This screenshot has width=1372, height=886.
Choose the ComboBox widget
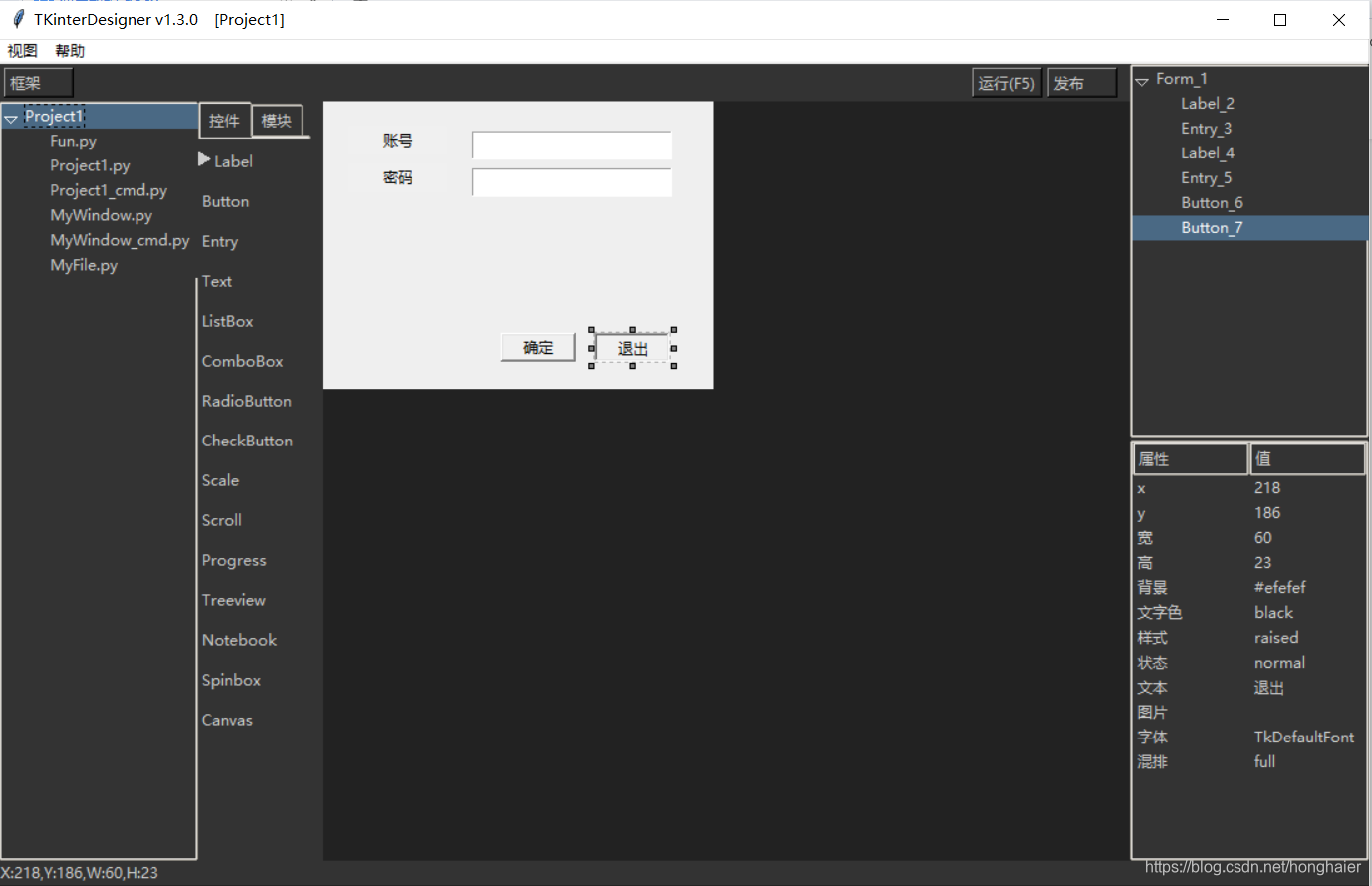pos(242,361)
